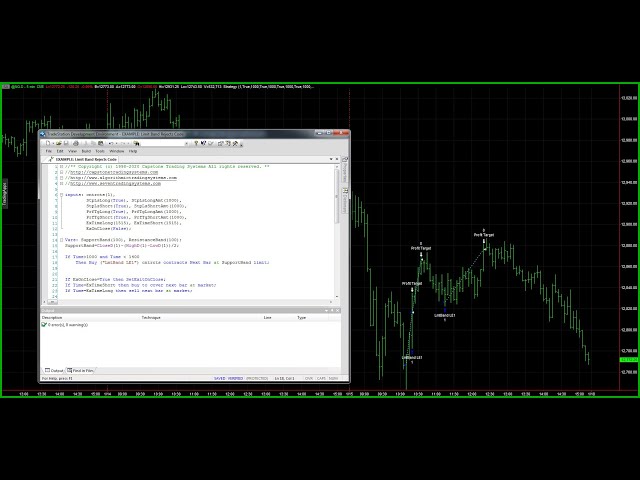
Task: Click the Redo arrow icon
Action: pyautogui.click(x=123, y=143)
